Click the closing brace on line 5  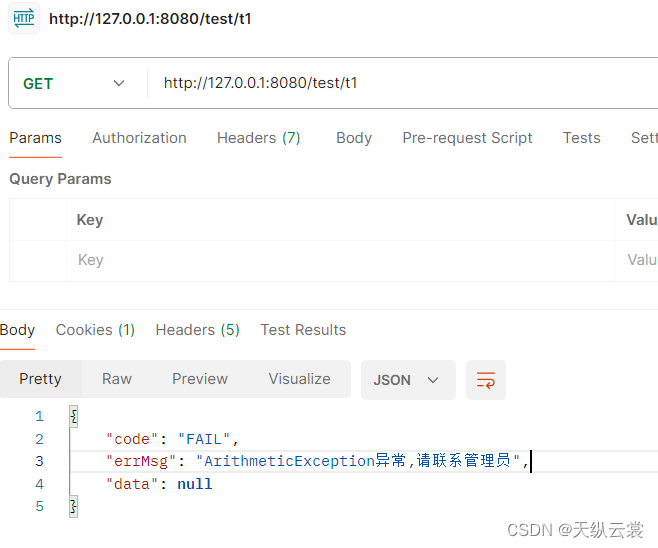tap(74, 506)
